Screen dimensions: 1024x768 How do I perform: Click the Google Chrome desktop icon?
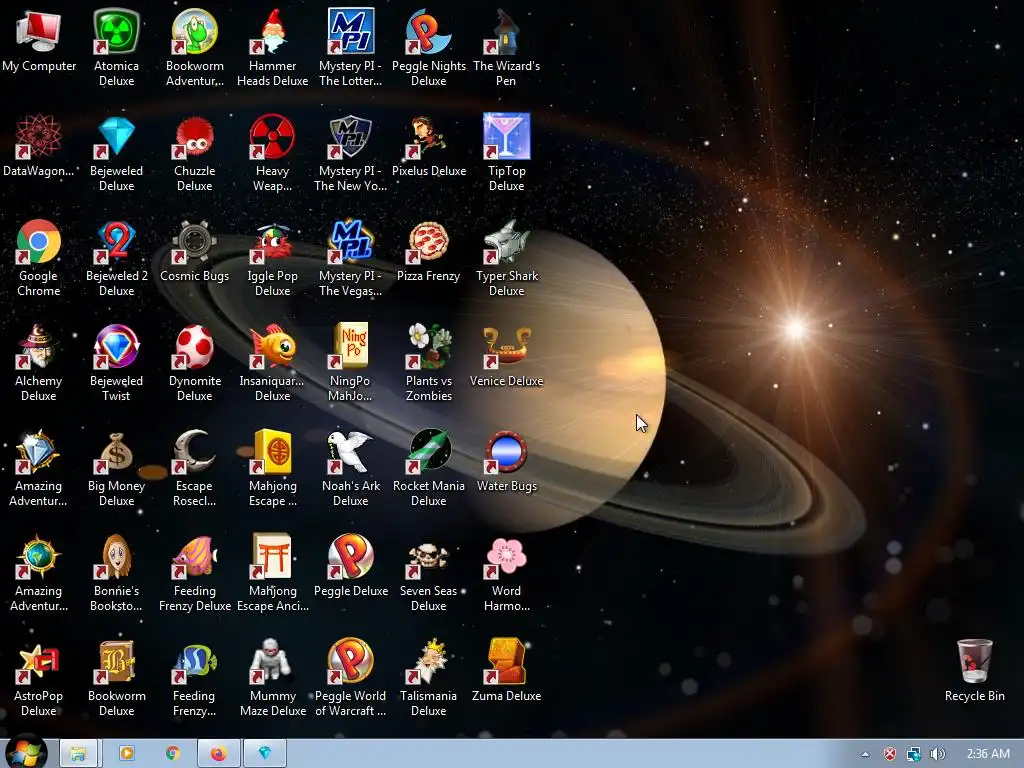tap(39, 242)
